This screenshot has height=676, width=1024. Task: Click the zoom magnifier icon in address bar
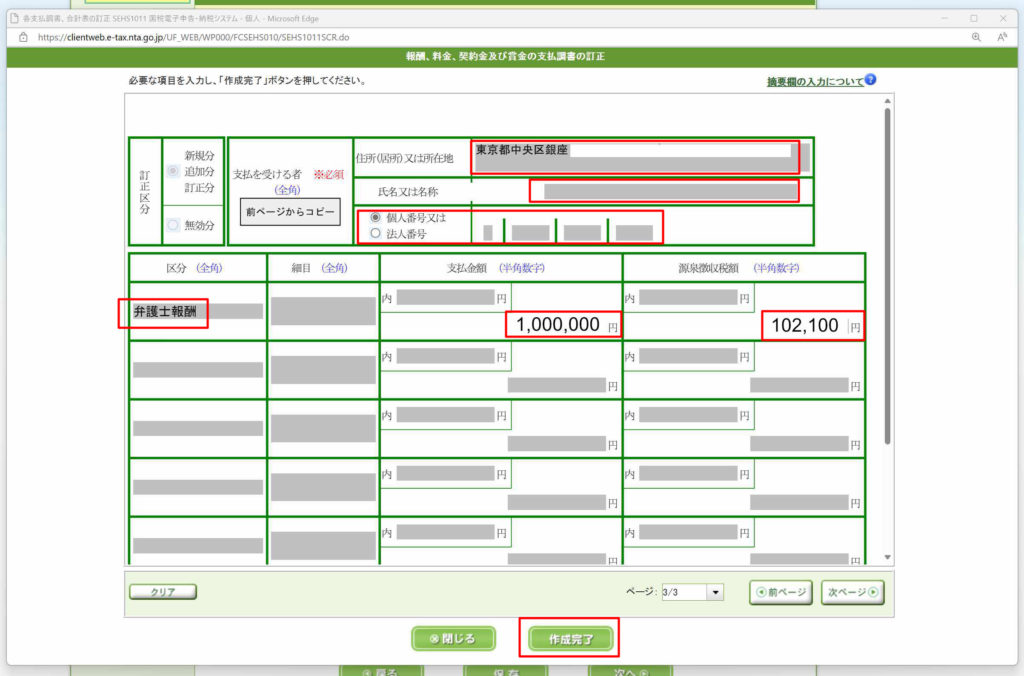click(x=976, y=36)
